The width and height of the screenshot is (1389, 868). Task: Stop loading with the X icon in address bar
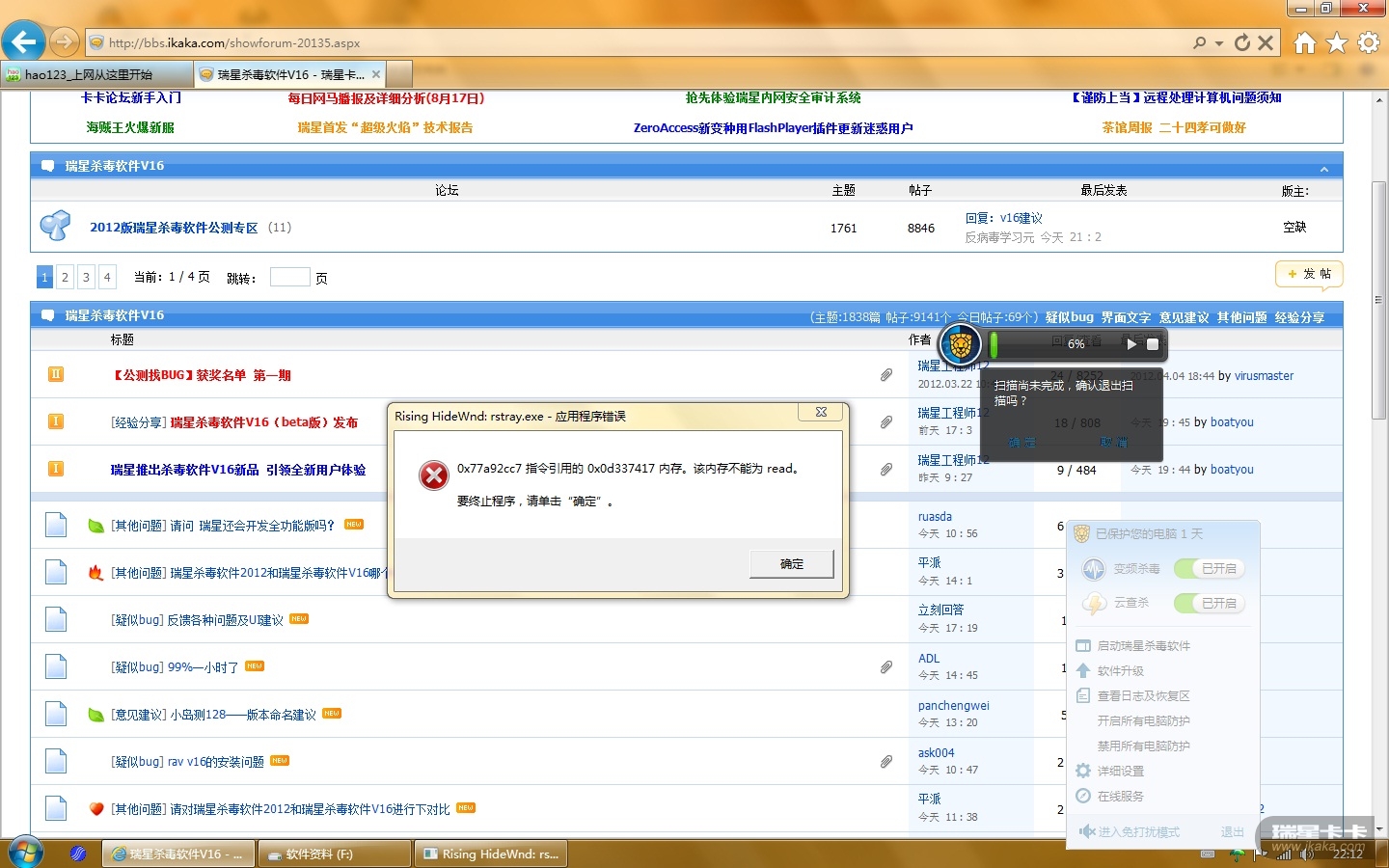coord(1266,42)
